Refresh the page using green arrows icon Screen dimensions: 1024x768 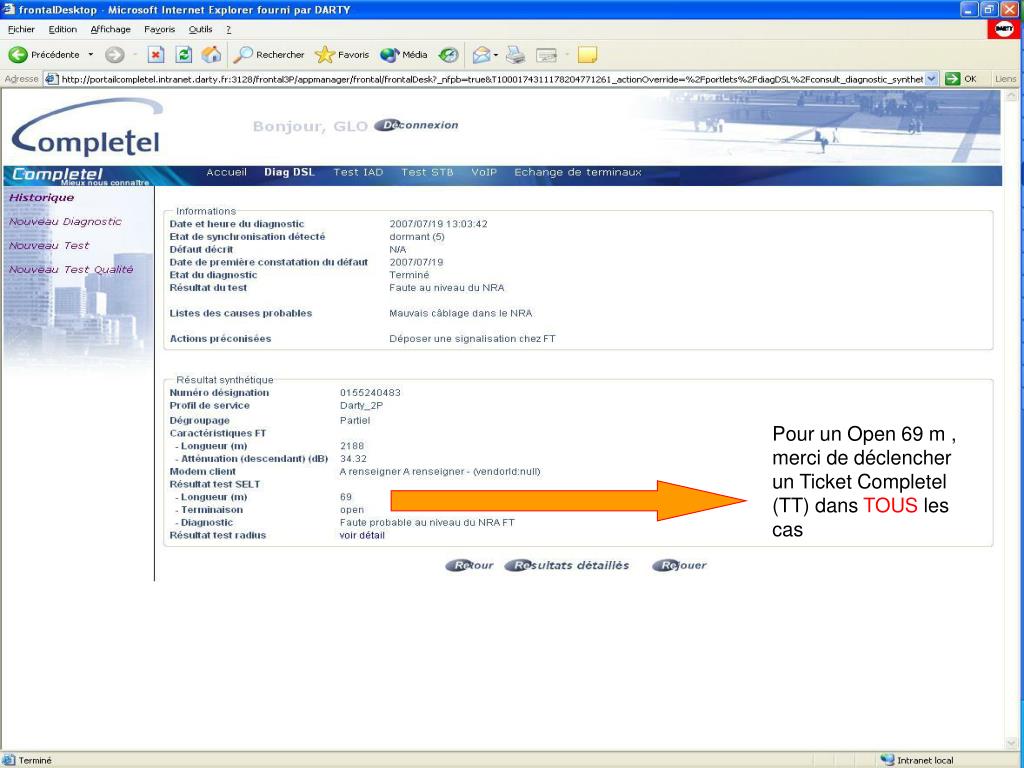click(x=184, y=55)
